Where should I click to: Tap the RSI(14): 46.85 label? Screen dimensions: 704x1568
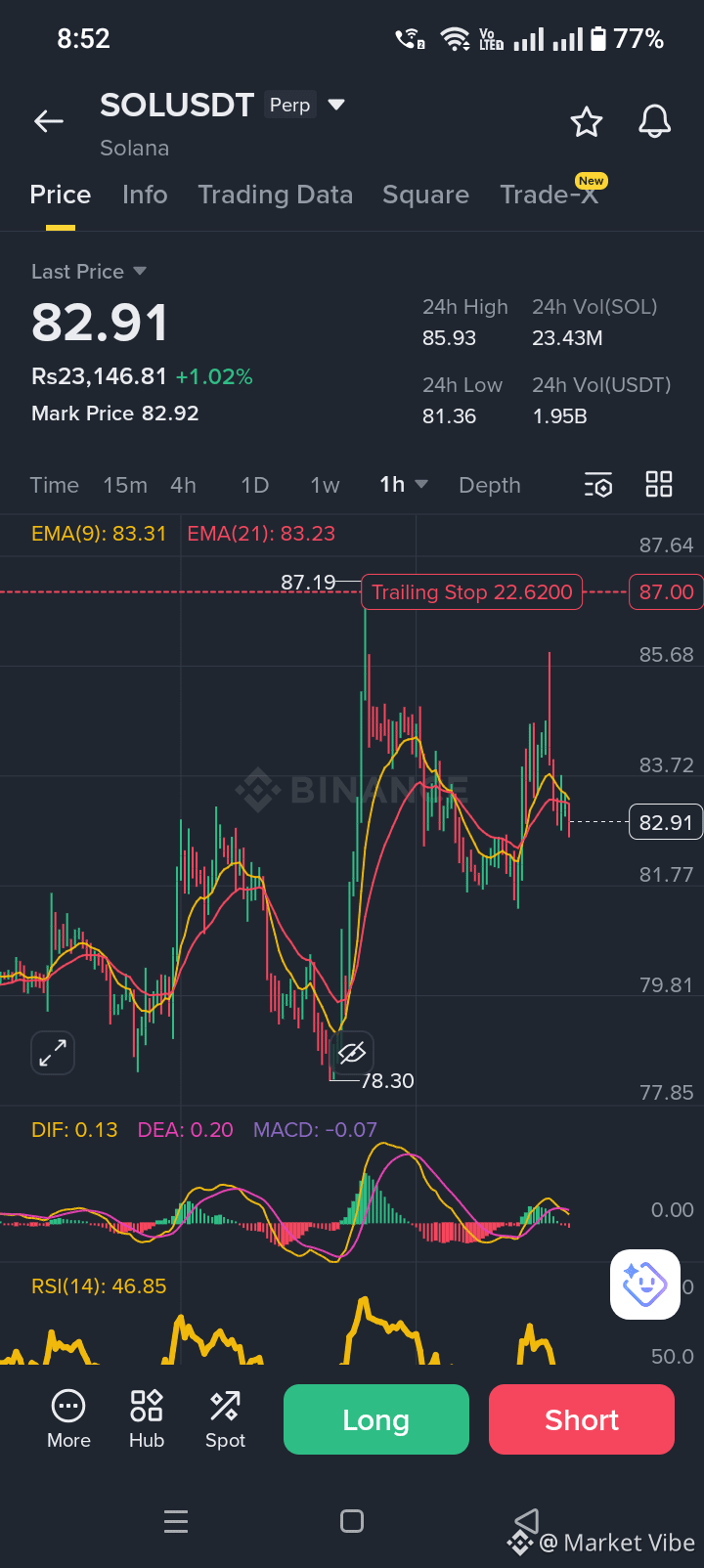[99, 1286]
